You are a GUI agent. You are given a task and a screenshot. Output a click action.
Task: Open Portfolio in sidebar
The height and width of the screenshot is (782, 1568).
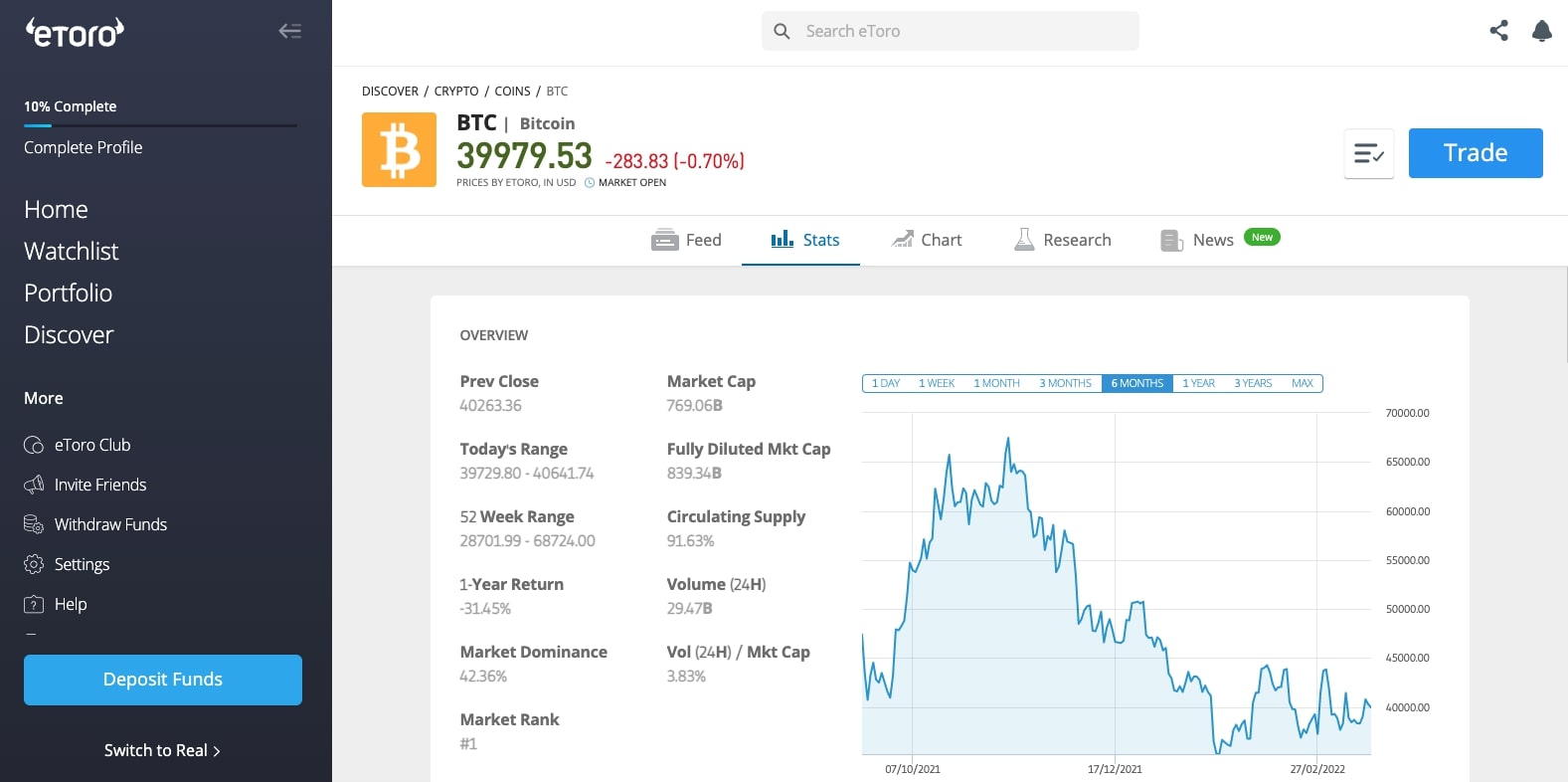[x=68, y=293]
